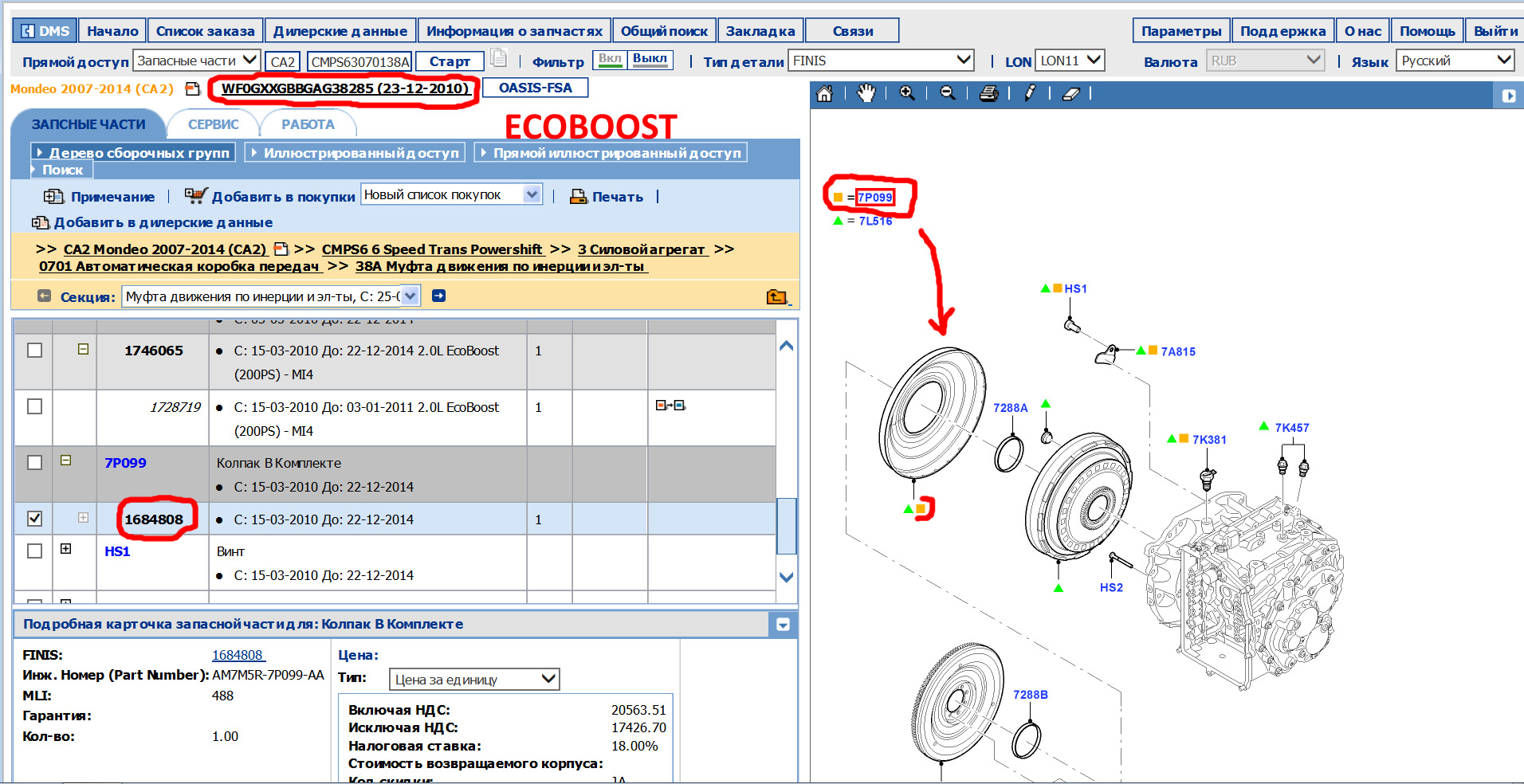Click the home icon in diagram toolbar

pos(824,94)
